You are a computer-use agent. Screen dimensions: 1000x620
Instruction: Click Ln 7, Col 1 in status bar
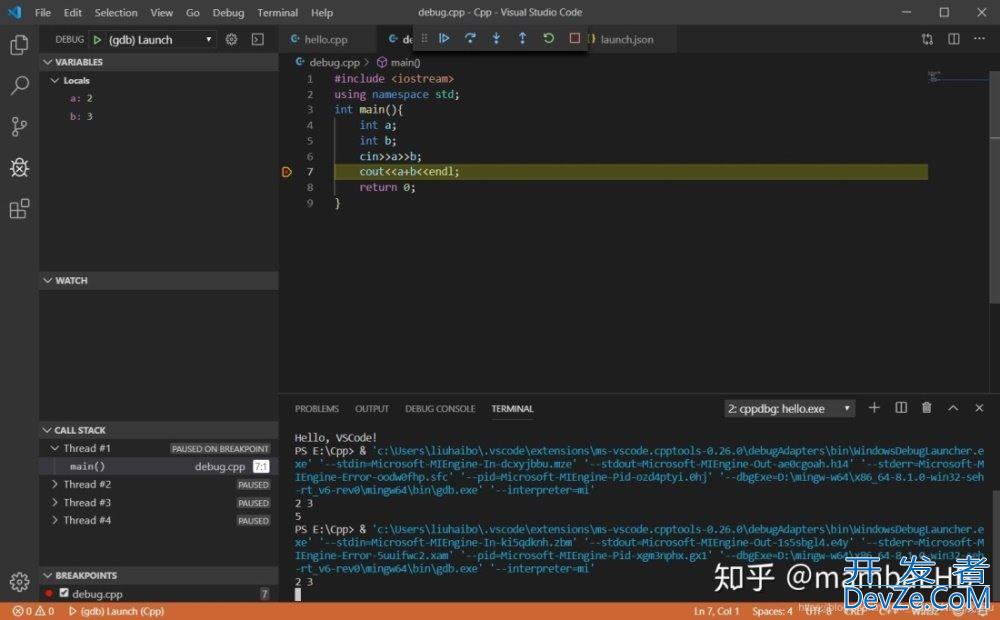[x=716, y=611]
